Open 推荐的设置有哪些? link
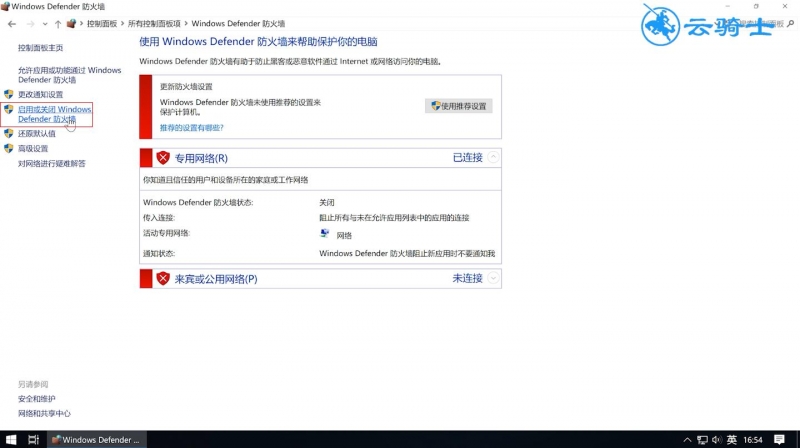 191,128
